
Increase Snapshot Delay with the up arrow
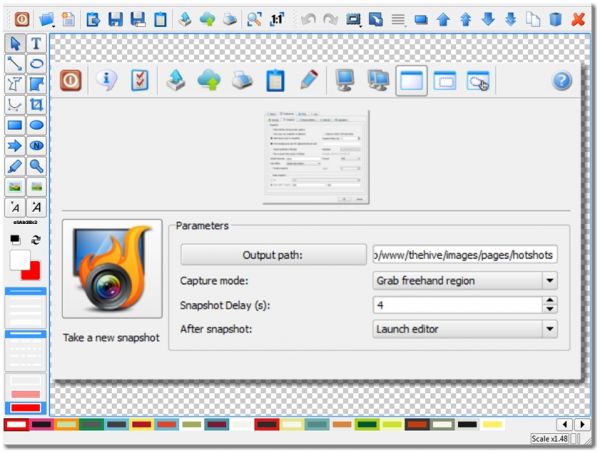point(550,300)
